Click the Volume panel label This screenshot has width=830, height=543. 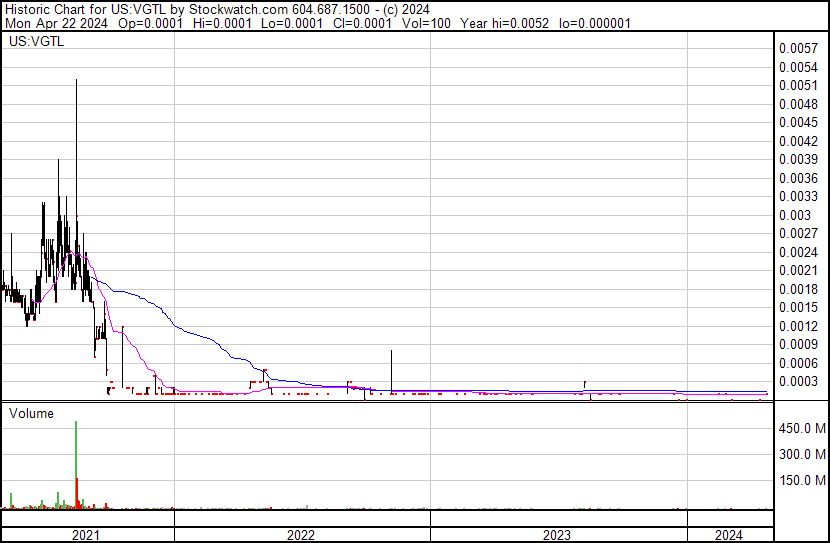(31, 413)
